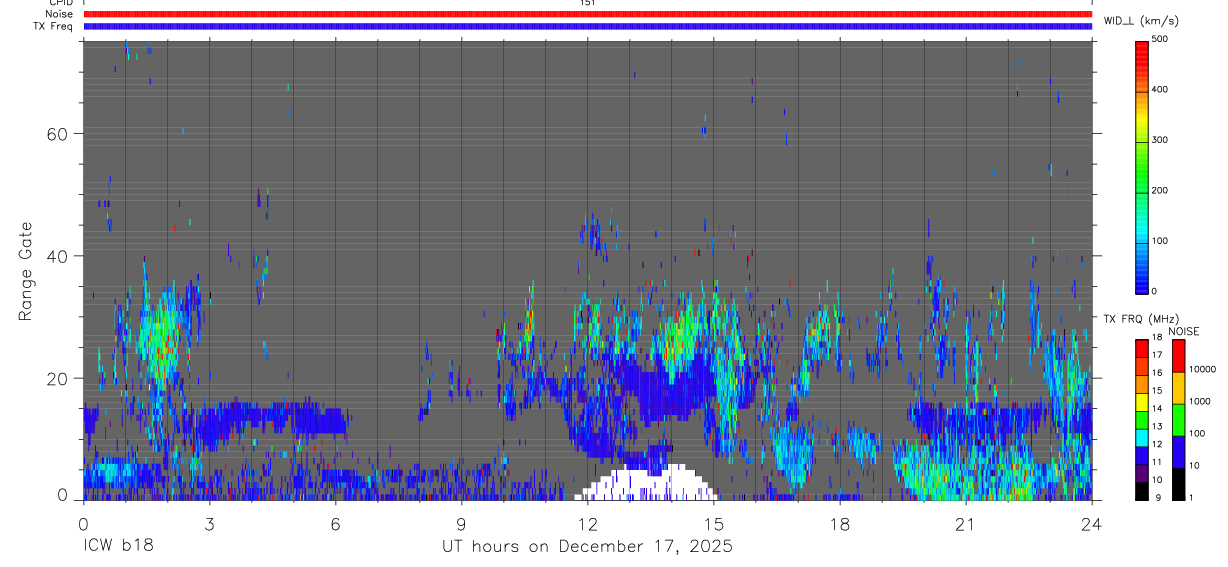Click the 100 tick on the WID colorbar

pyautogui.click(x=1160, y=241)
